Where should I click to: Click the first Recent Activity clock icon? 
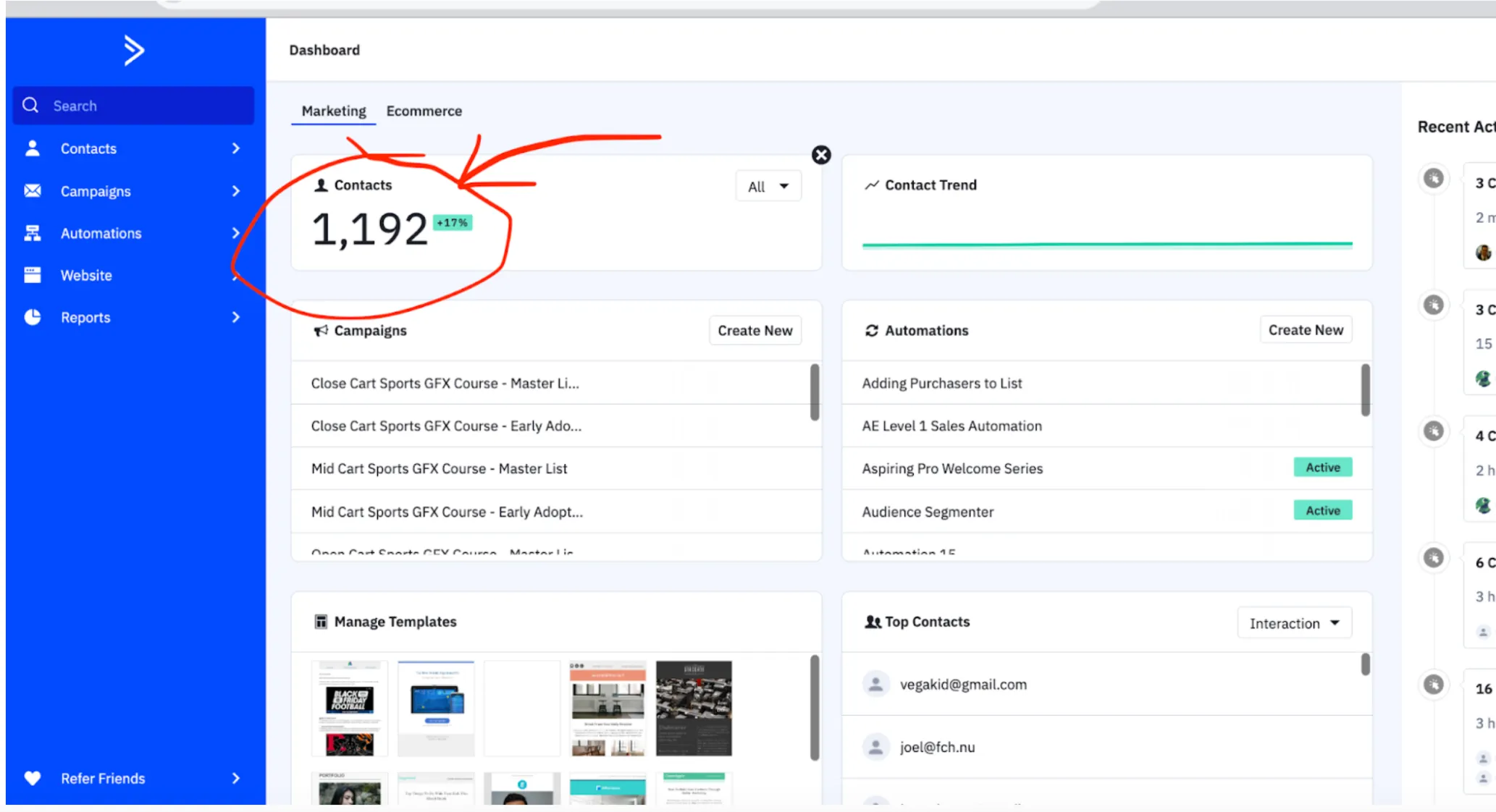[1434, 178]
